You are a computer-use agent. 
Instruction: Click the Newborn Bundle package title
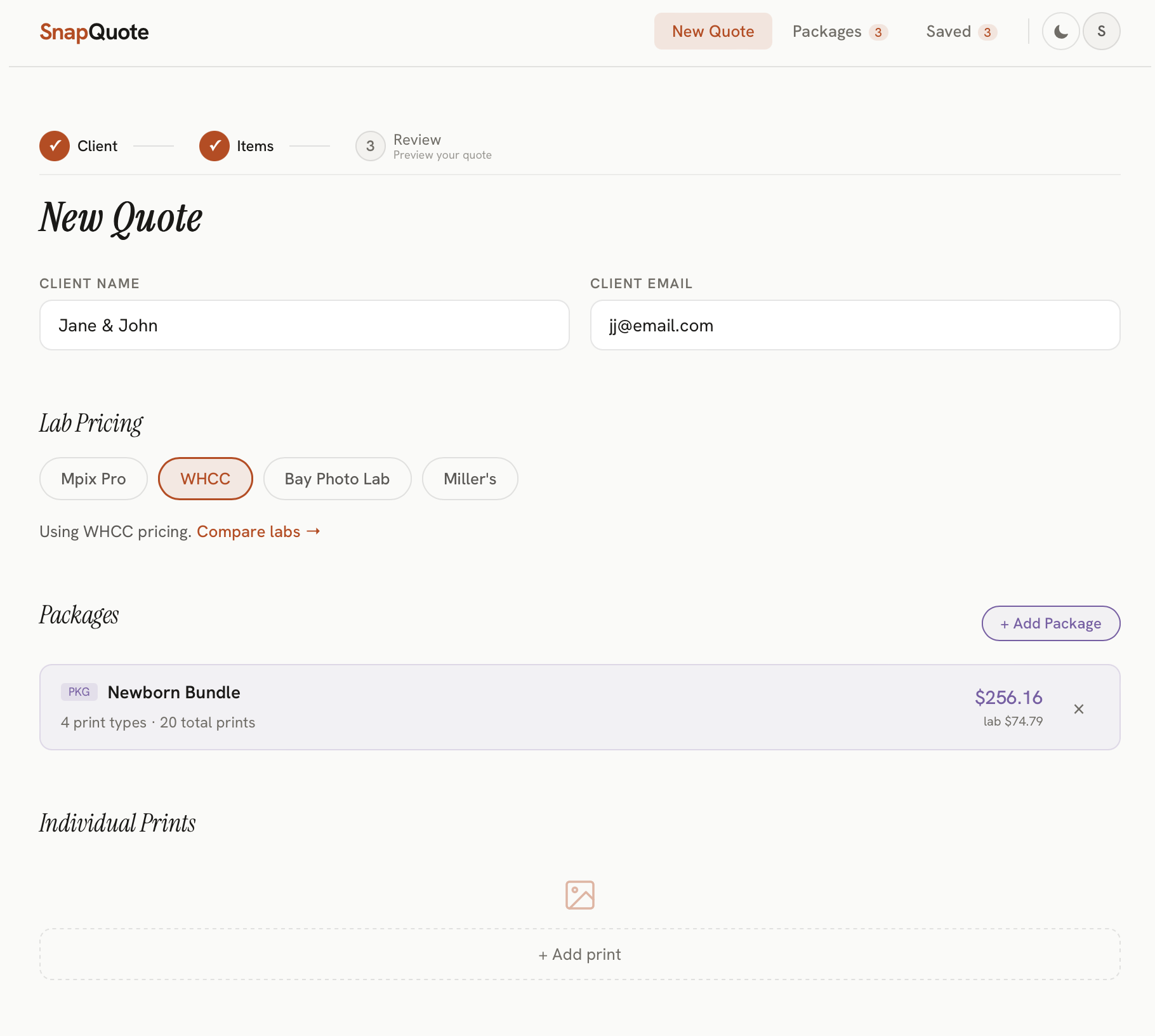pos(174,692)
